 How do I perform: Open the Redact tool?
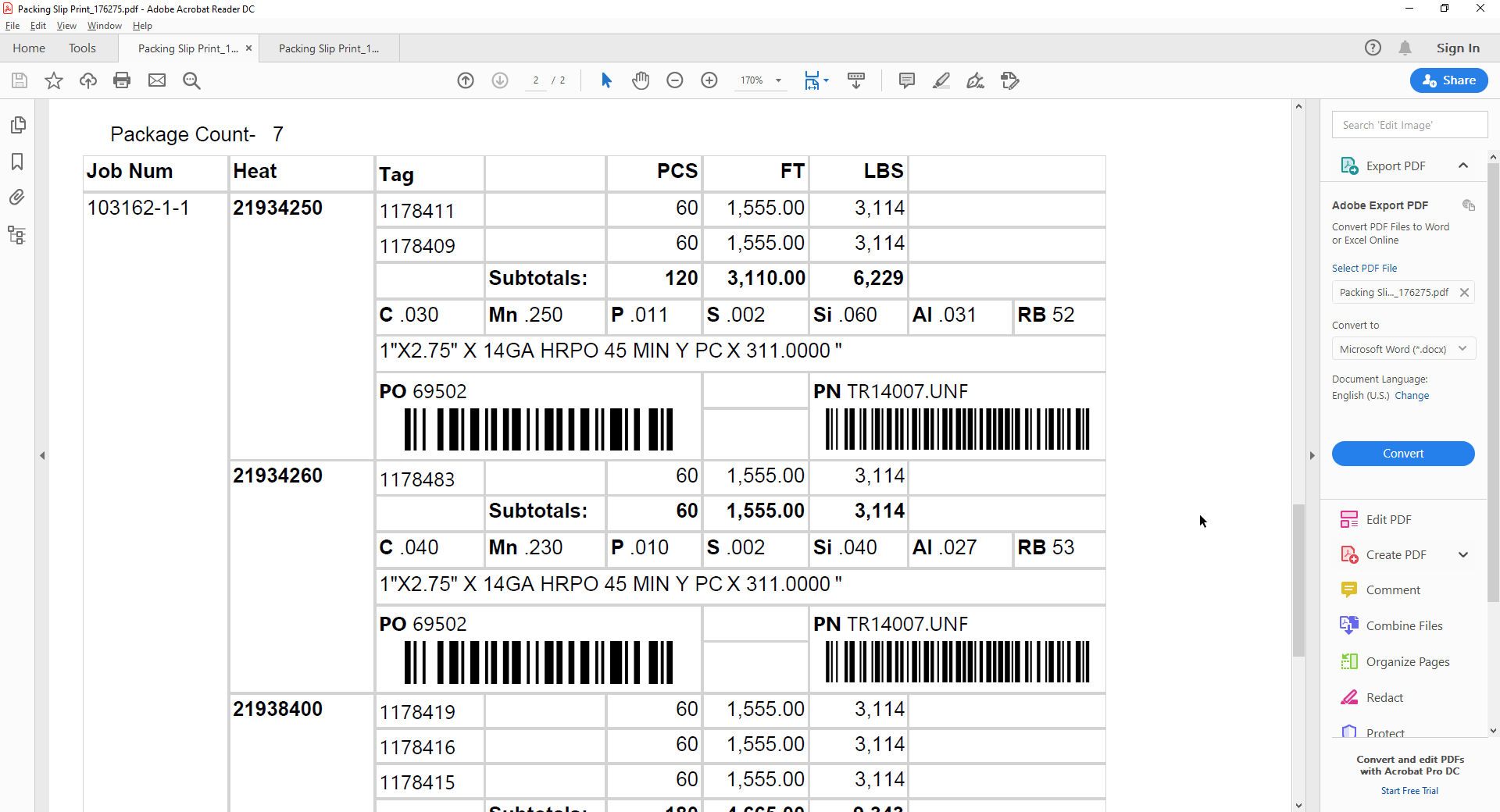click(x=1384, y=697)
